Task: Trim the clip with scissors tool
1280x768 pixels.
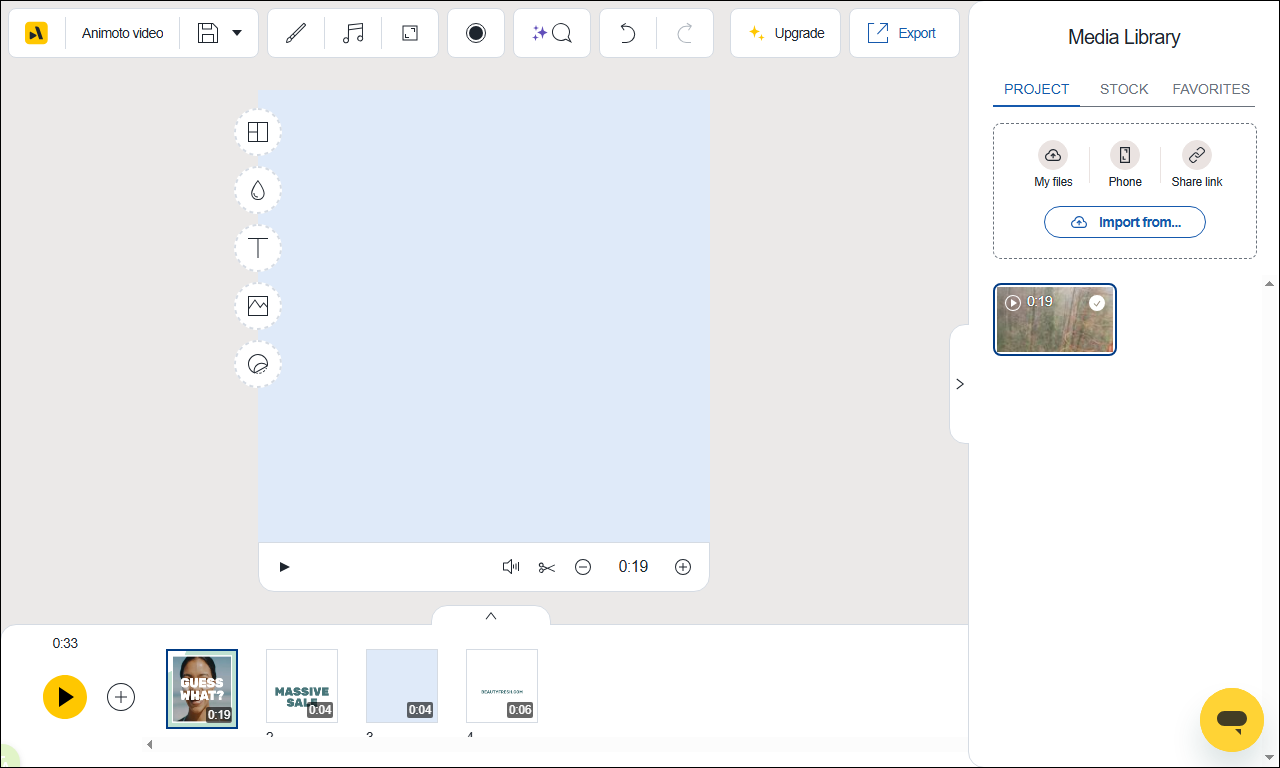Action: (546, 566)
